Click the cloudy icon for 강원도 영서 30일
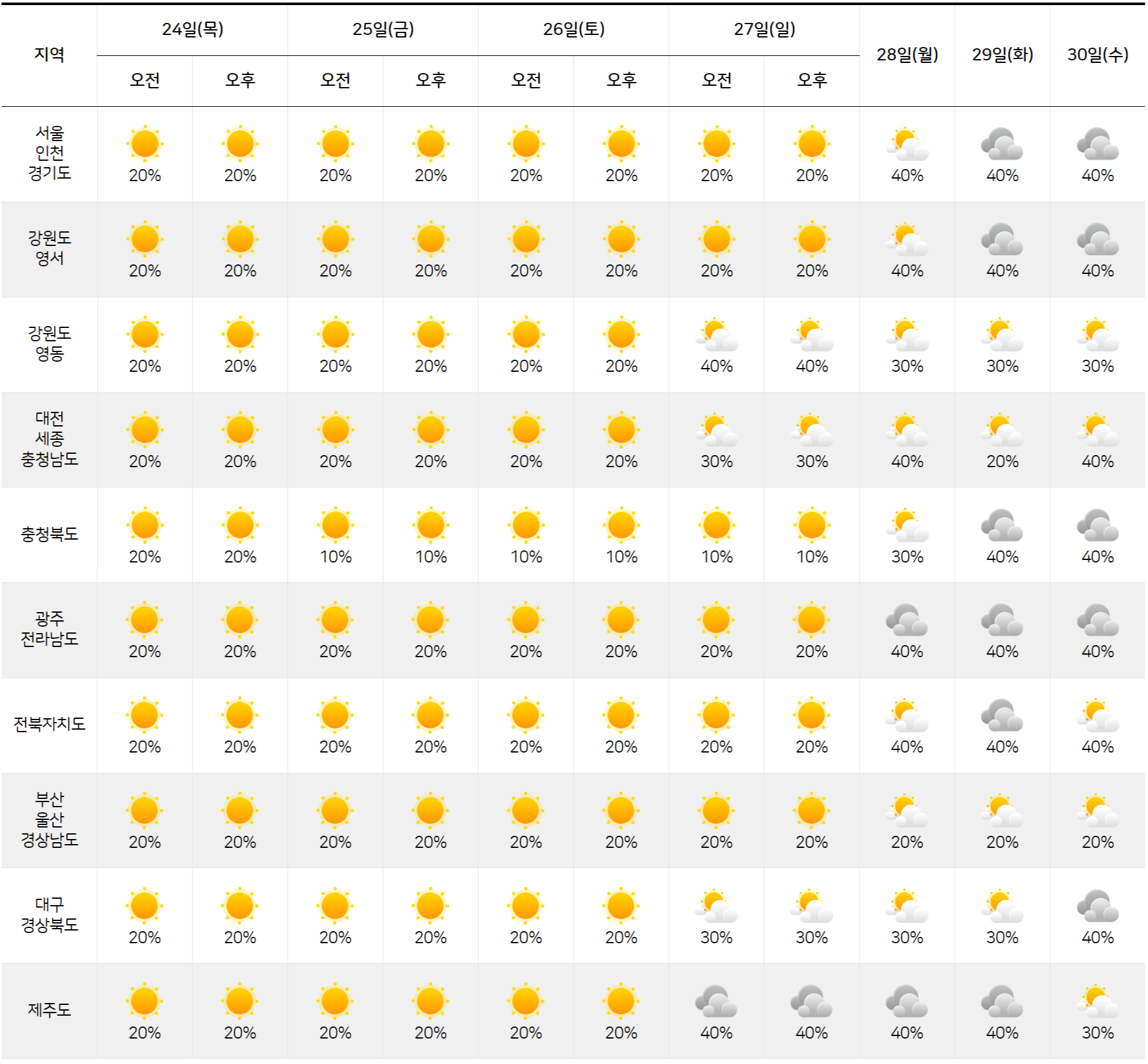Screen dimensions: 1148x1064 click(1098, 239)
